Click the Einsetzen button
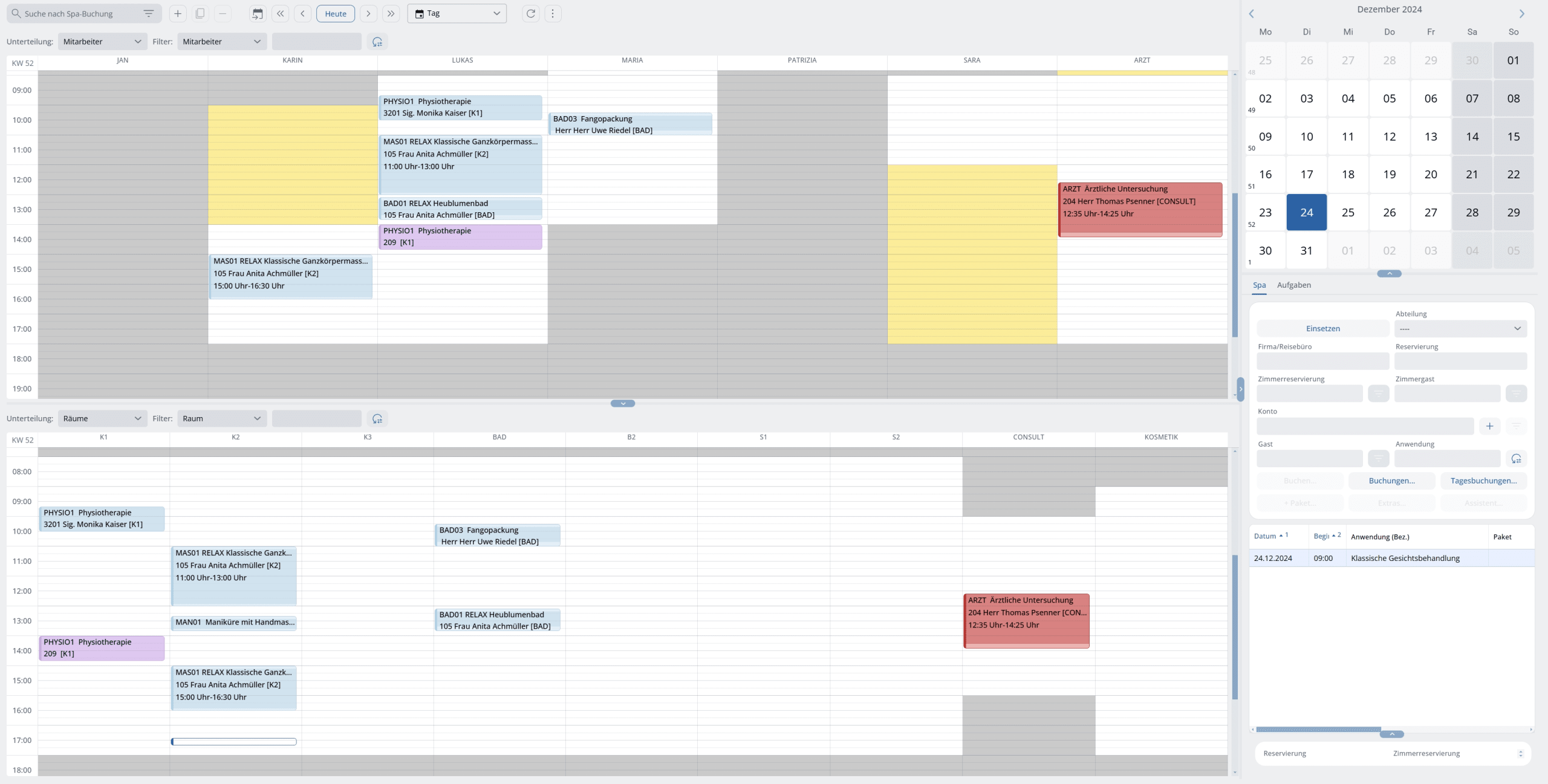This screenshot has height=784, width=1548. (1322, 329)
